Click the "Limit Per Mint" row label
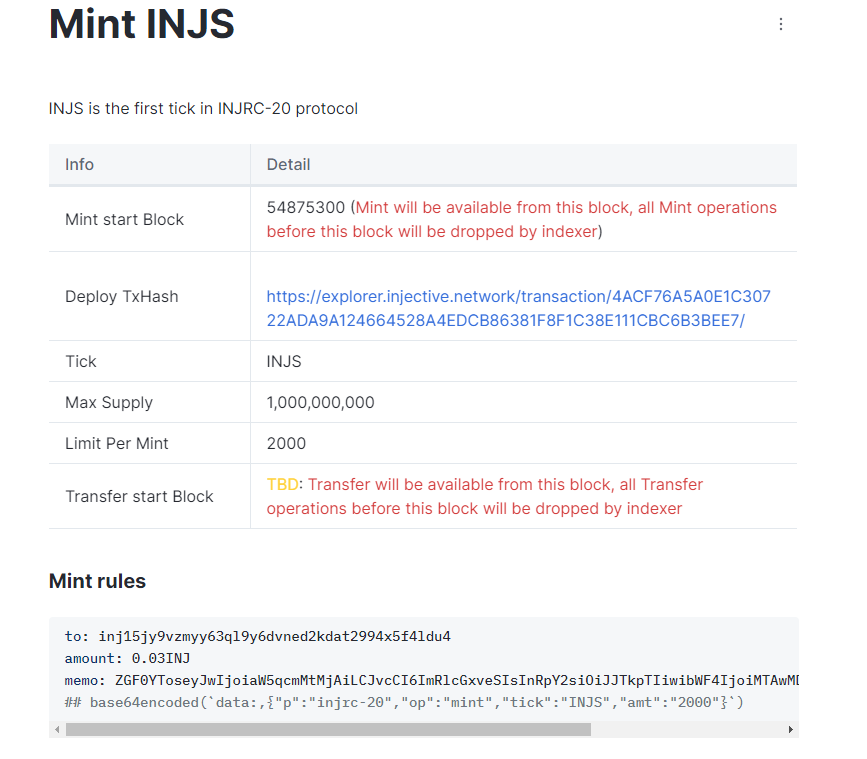Image resolution: width=867 pixels, height=759 pixels. pos(117,444)
